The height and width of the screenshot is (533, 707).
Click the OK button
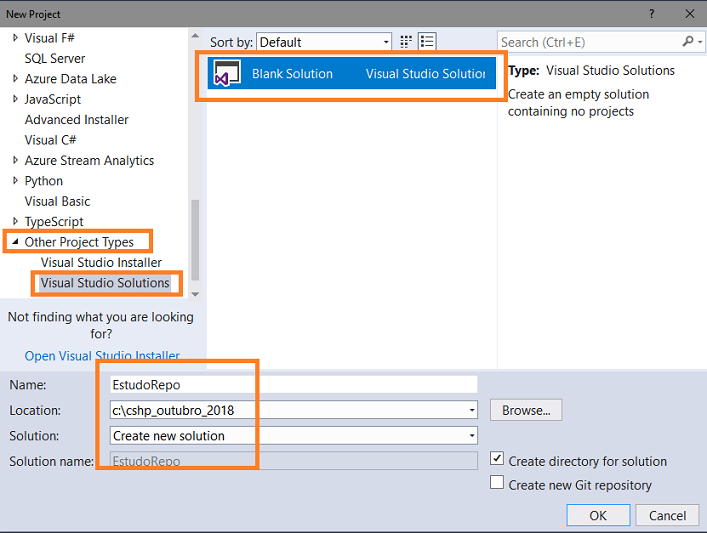[x=598, y=515]
